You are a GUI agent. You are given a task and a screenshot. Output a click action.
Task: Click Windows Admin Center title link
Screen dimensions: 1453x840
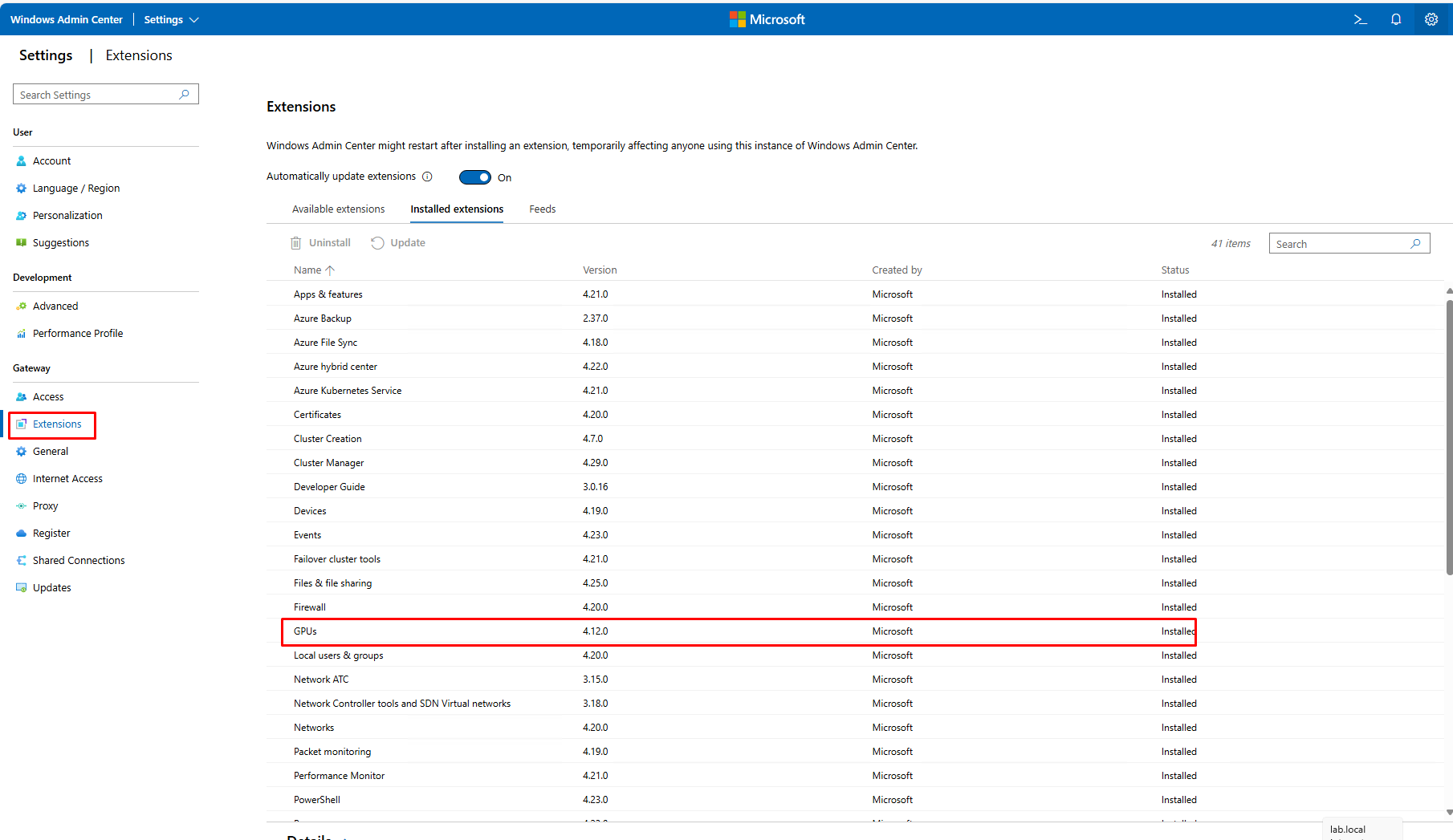(67, 19)
